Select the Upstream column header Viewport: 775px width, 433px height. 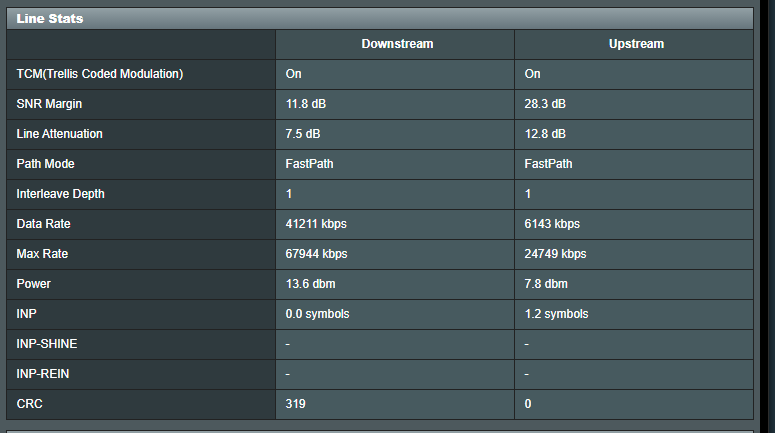[x=636, y=44]
